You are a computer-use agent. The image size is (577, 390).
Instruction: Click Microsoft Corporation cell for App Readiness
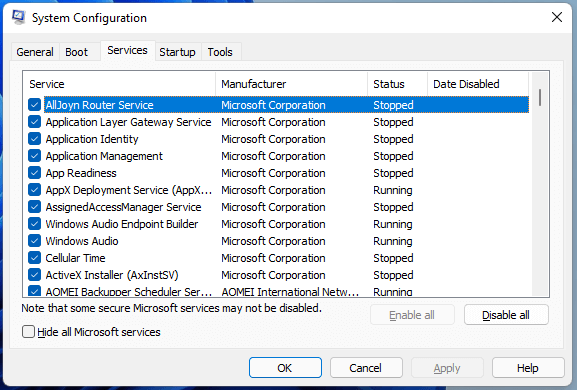tap(273, 173)
